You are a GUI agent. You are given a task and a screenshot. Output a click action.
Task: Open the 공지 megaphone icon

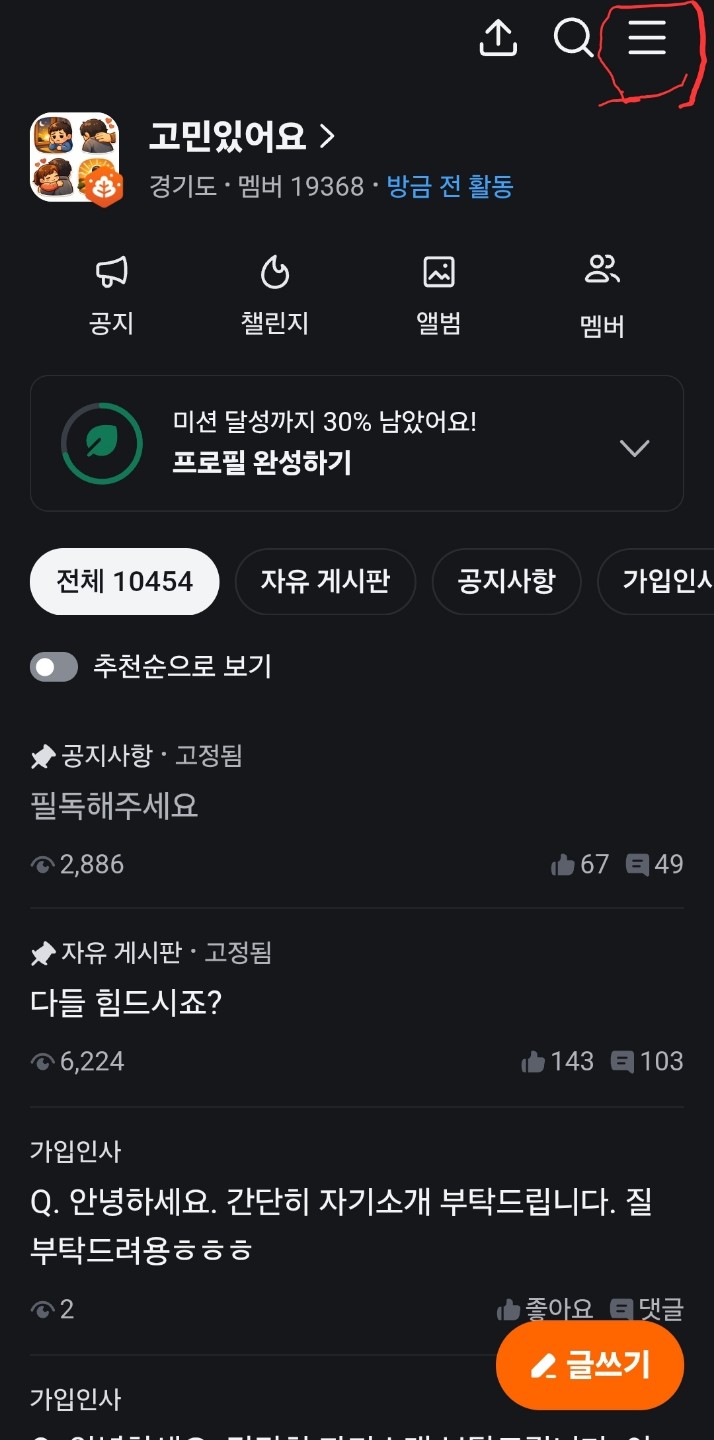pyautogui.click(x=111, y=272)
